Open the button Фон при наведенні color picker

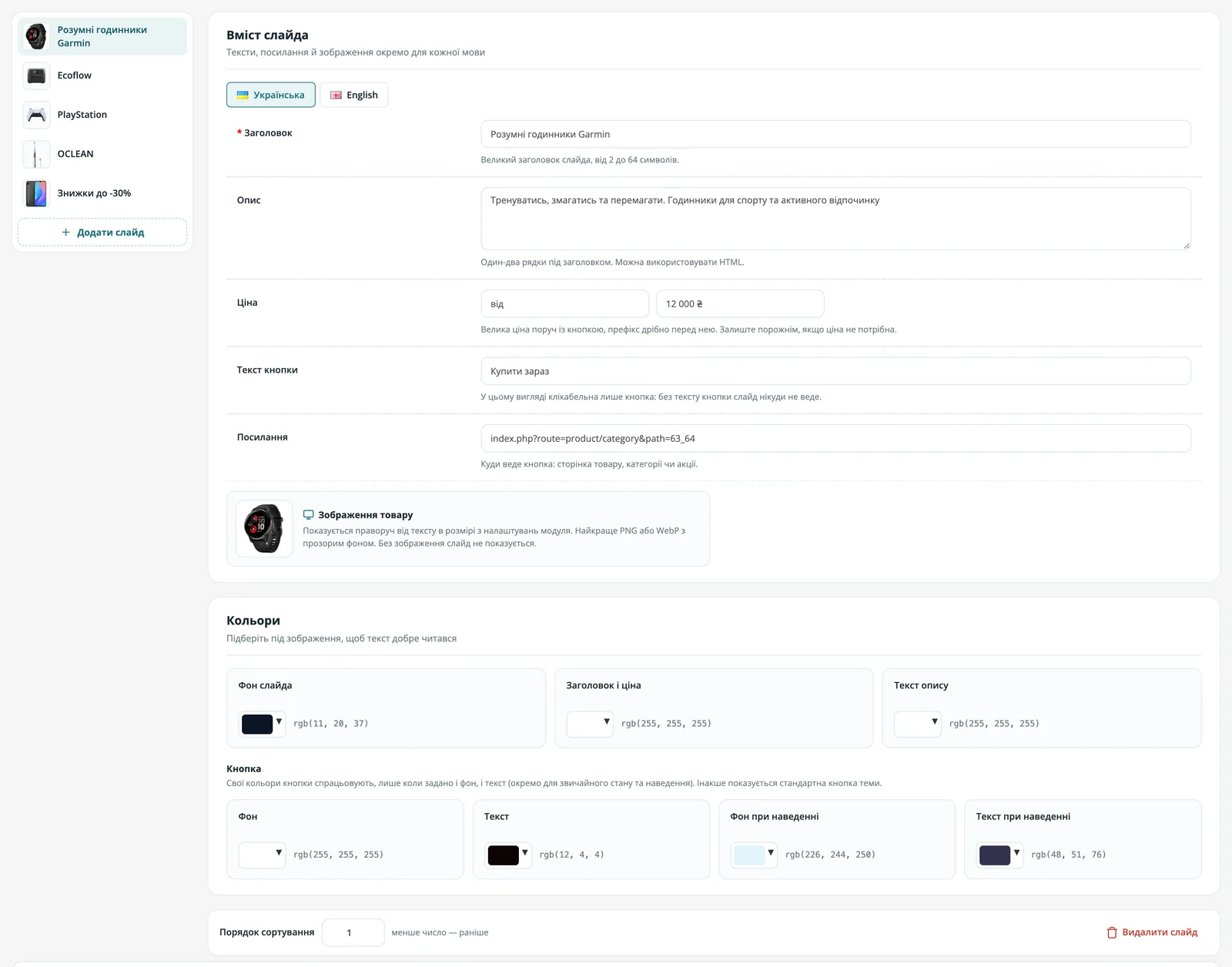(754, 855)
